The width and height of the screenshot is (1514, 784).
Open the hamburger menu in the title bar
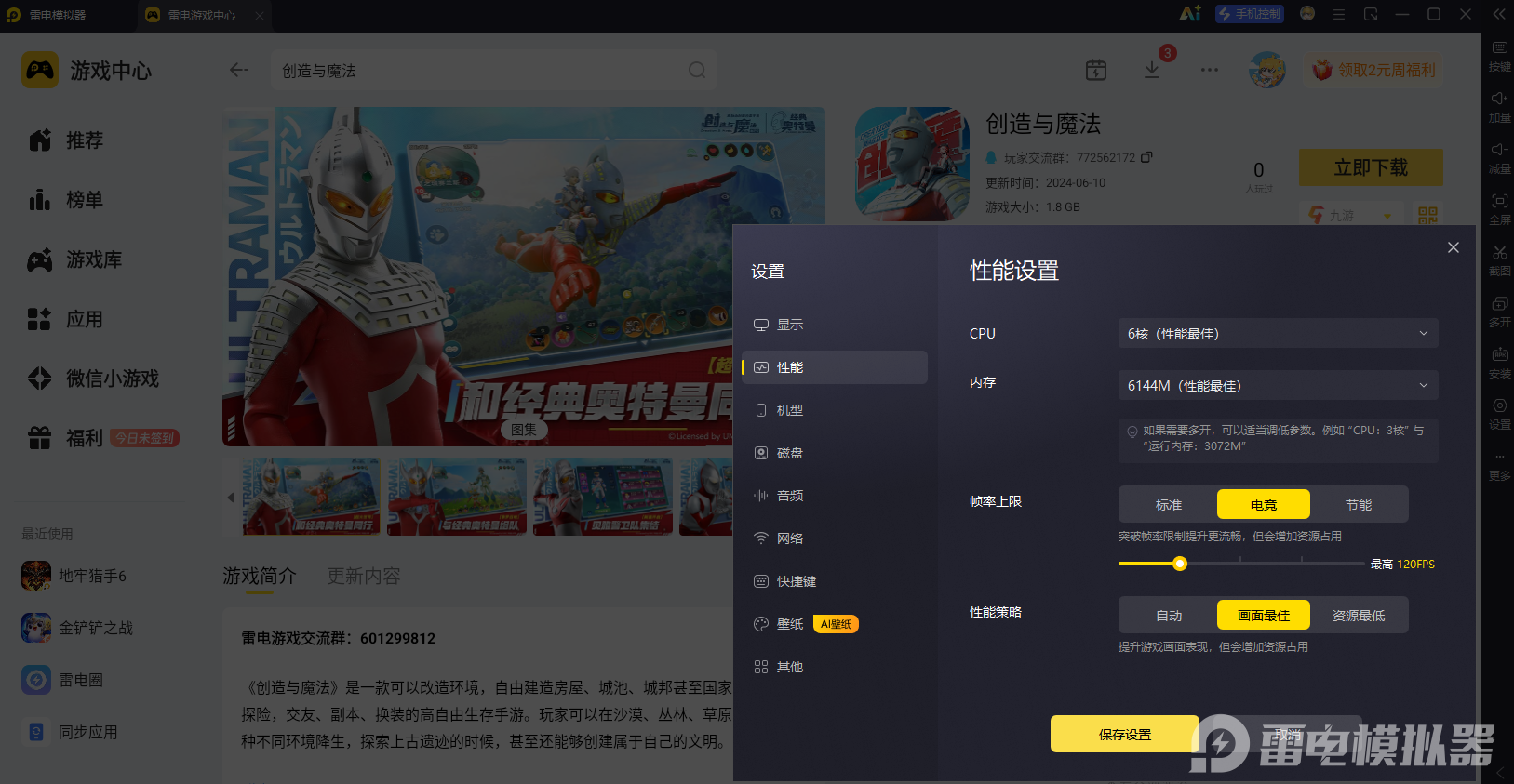pos(1339,14)
